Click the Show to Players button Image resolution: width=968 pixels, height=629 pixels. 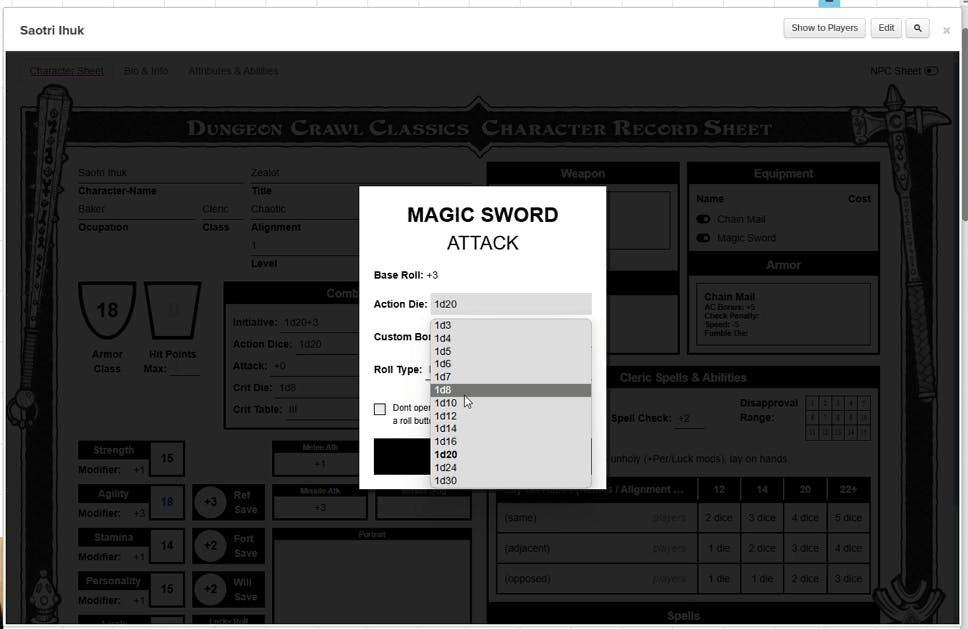coord(824,28)
